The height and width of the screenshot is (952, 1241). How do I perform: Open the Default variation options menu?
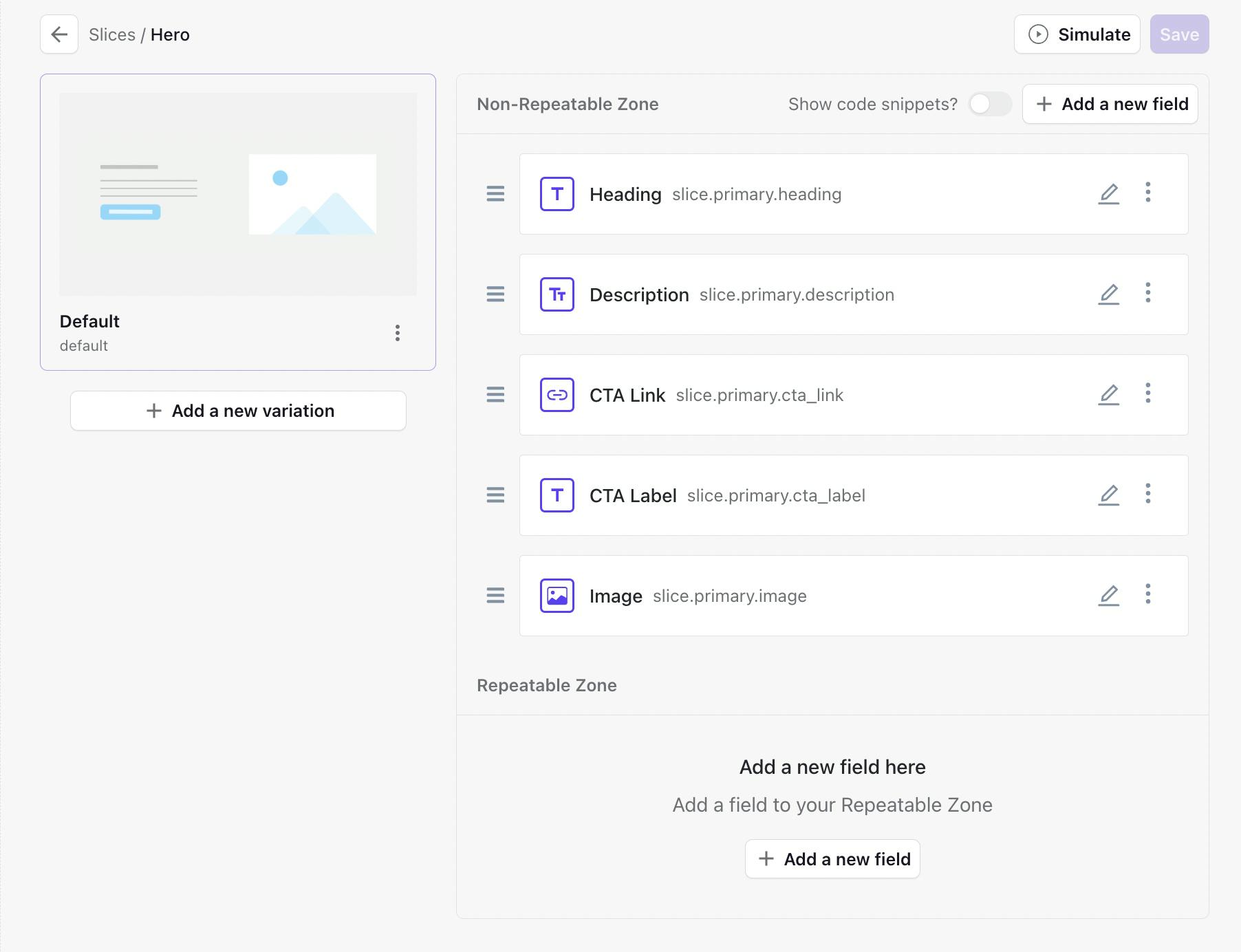point(397,333)
